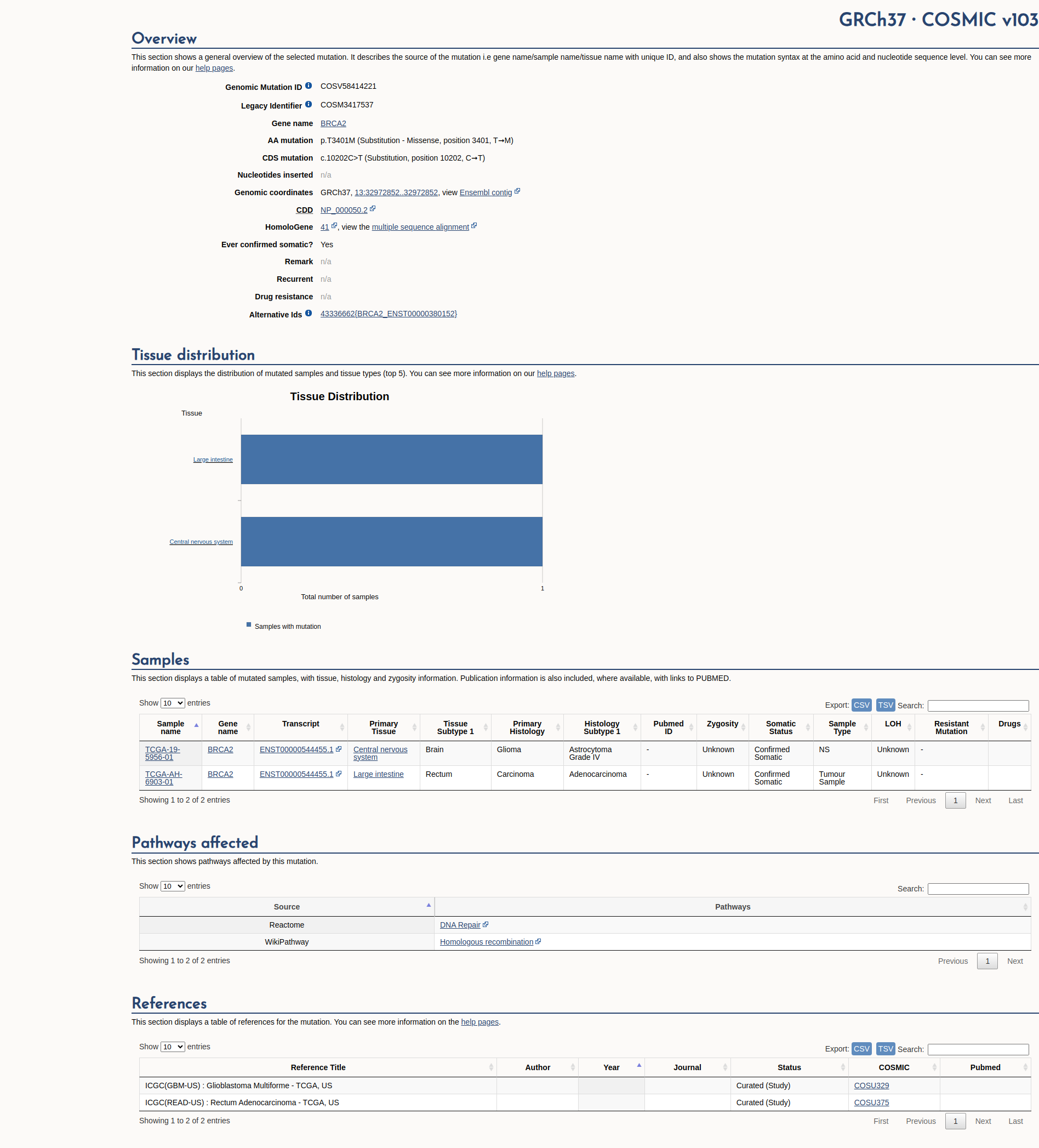
Task: Sort Samples table by Sample Type
Action: [x=842, y=728]
